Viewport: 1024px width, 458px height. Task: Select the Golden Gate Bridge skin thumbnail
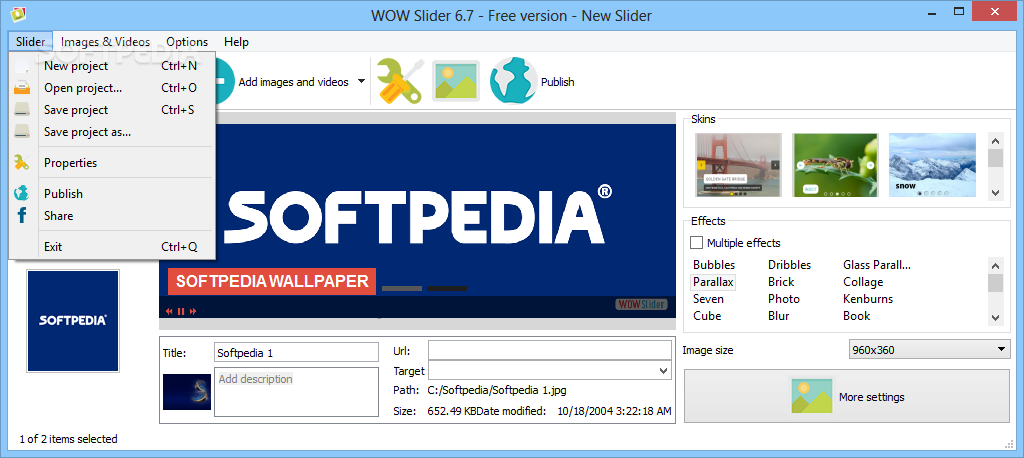point(738,165)
